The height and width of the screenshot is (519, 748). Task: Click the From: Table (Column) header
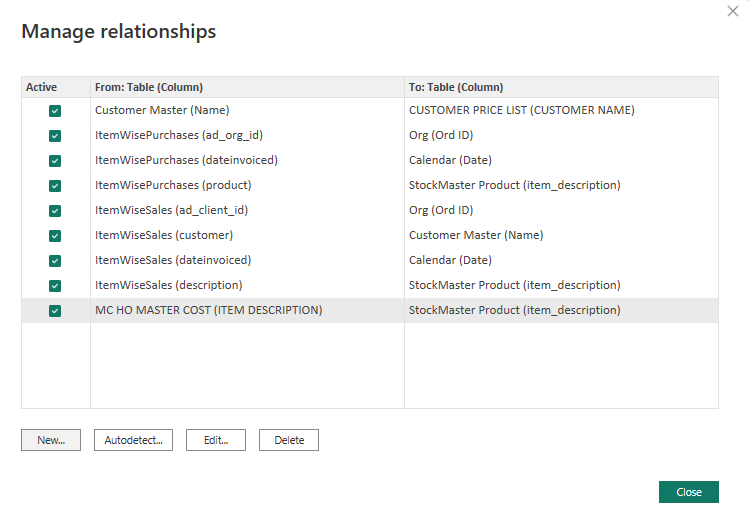point(247,87)
